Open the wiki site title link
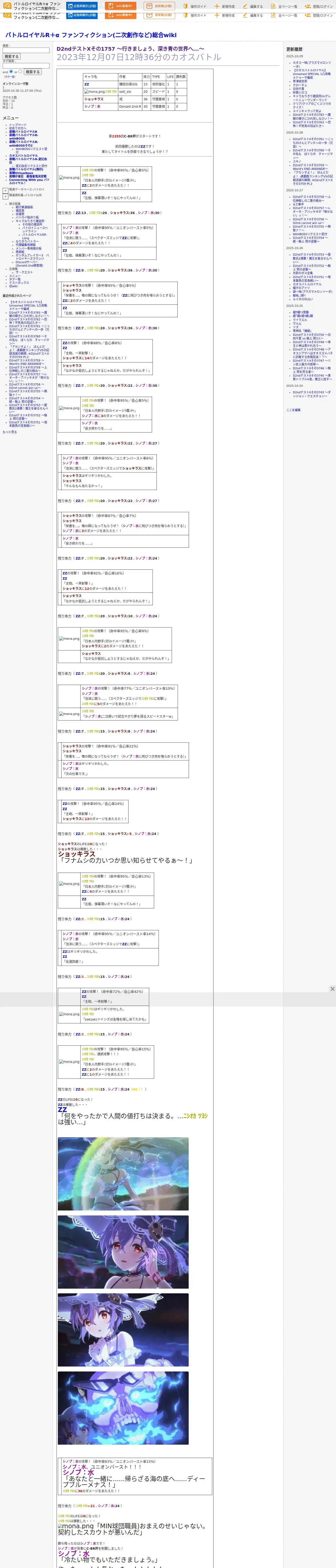The width and height of the screenshot is (336, 1568). click(91, 35)
